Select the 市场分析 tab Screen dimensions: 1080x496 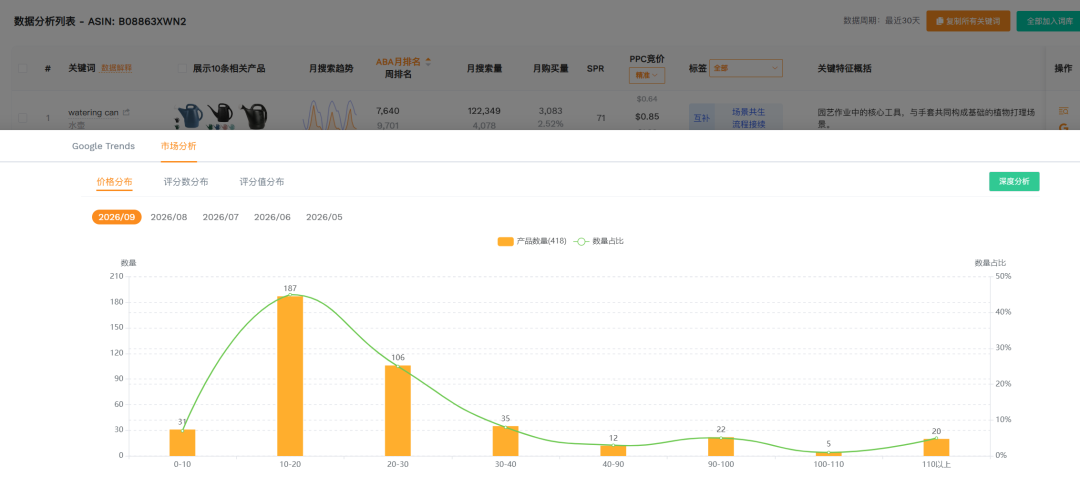click(x=179, y=146)
